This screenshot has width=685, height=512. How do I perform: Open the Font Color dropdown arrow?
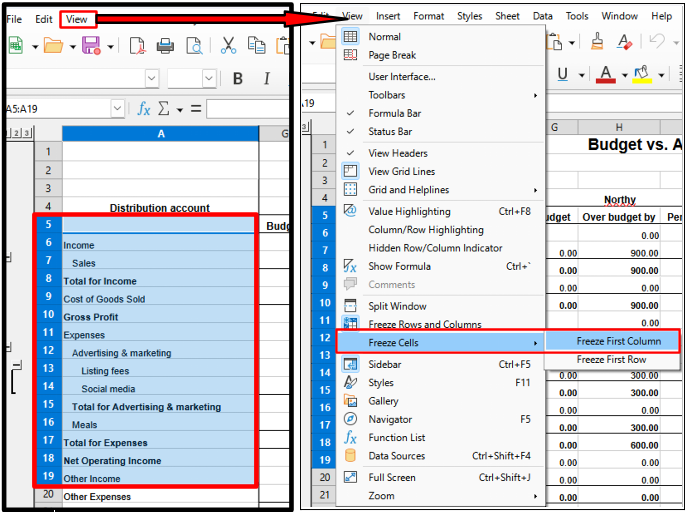coord(625,76)
